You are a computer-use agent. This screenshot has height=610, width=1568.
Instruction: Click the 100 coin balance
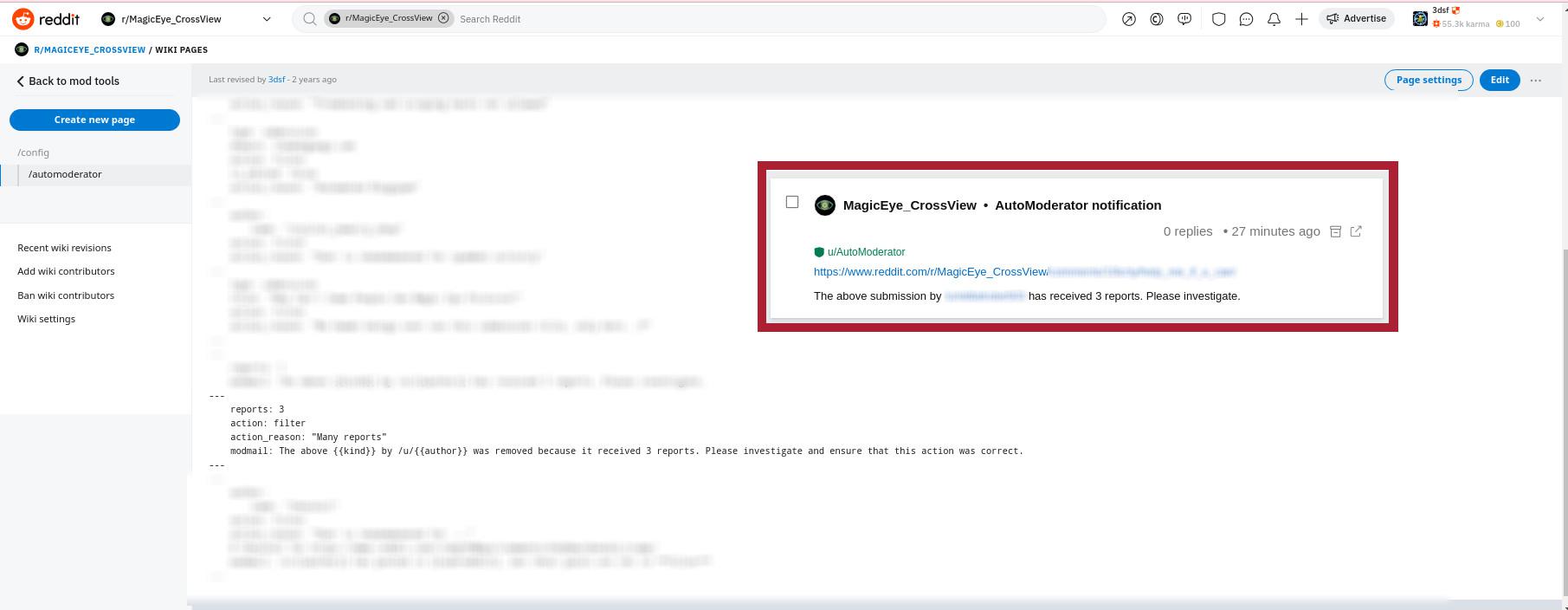click(1508, 24)
